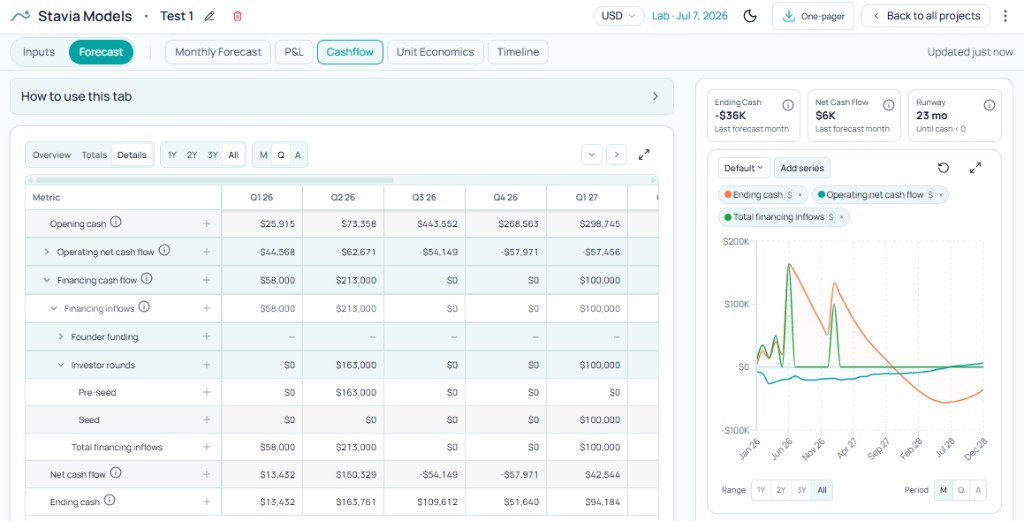Set table range to 1Y
Image resolution: width=1024 pixels, height=521 pixels.
point(172,155)
